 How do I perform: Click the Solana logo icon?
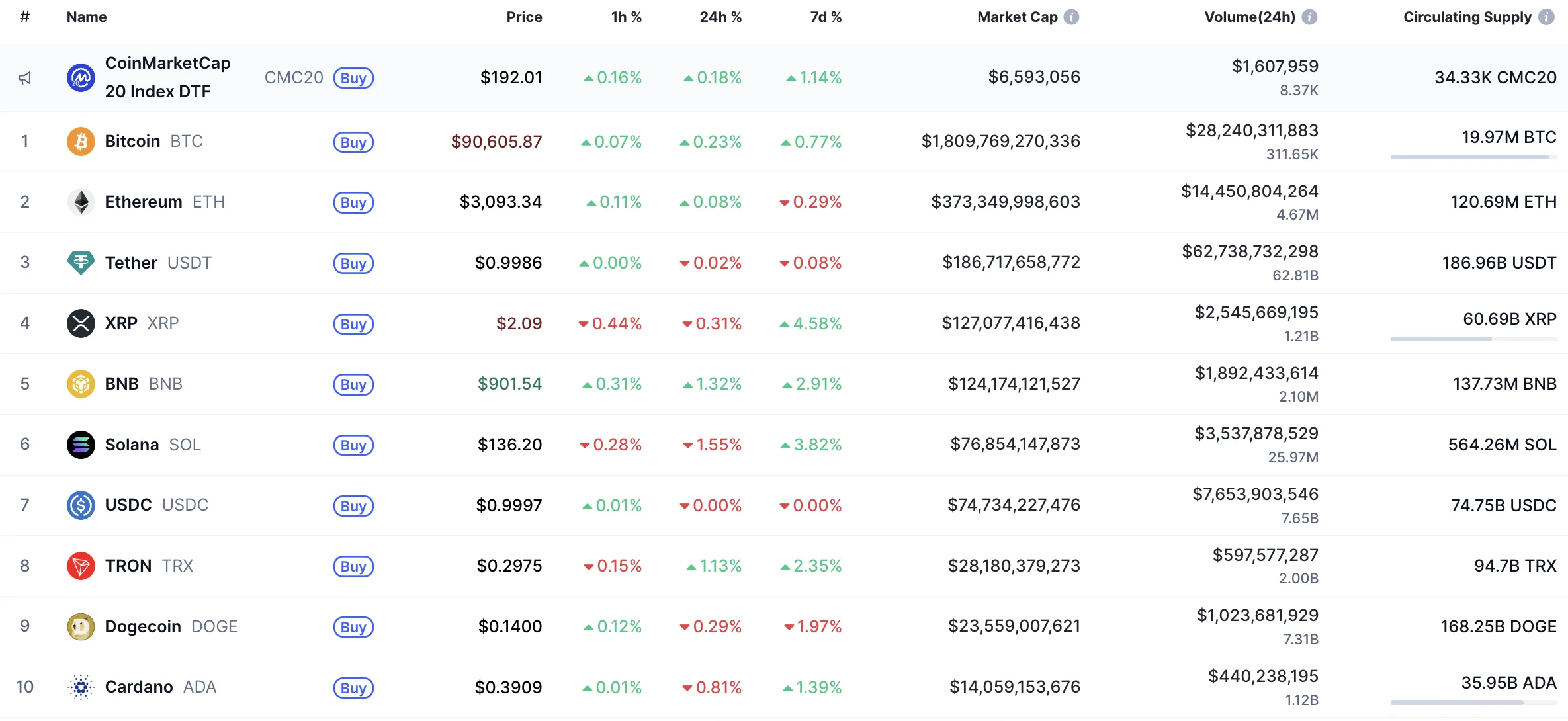80,445
